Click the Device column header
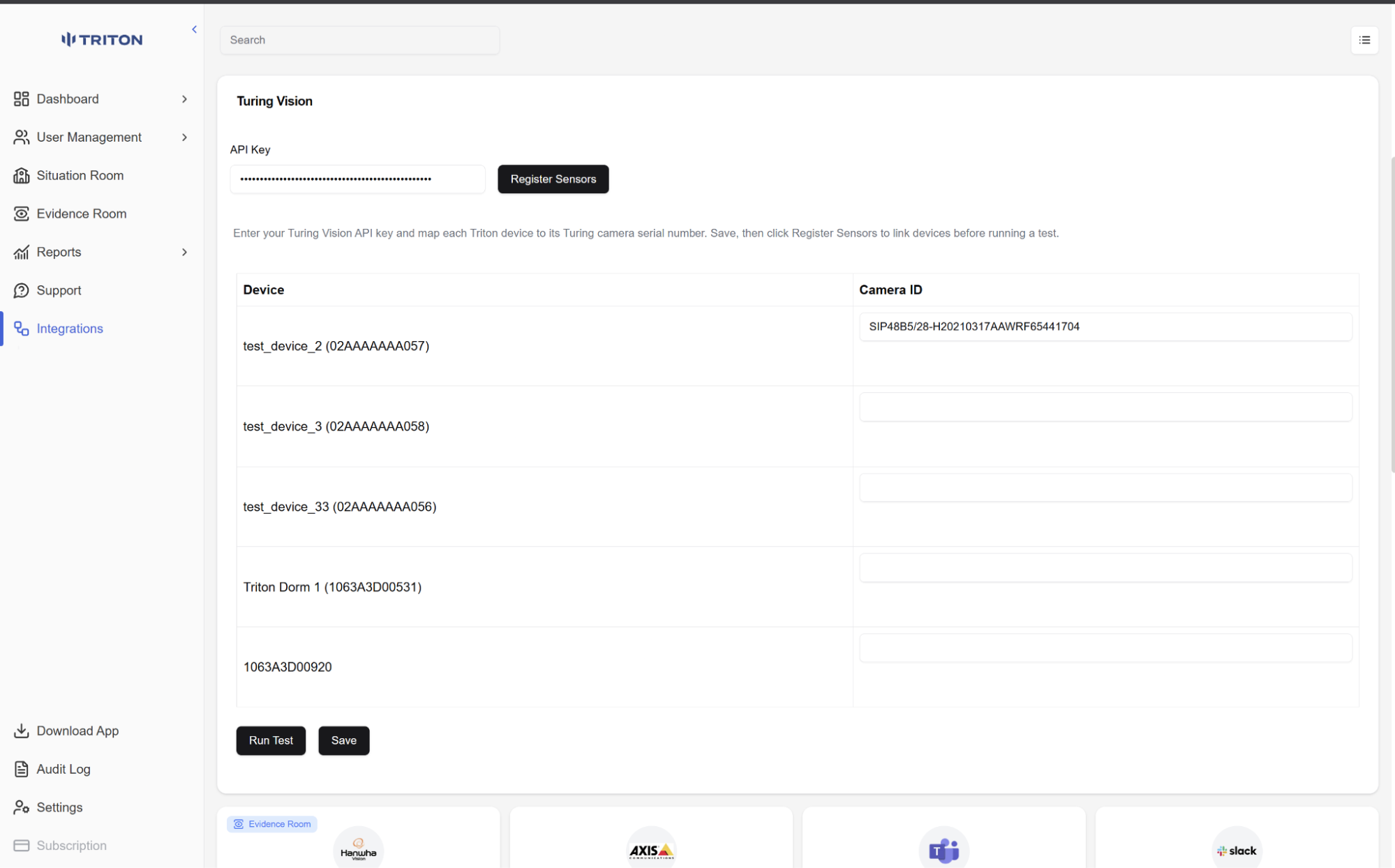This screenshot has height=868, width=1395. click(263, 290)
